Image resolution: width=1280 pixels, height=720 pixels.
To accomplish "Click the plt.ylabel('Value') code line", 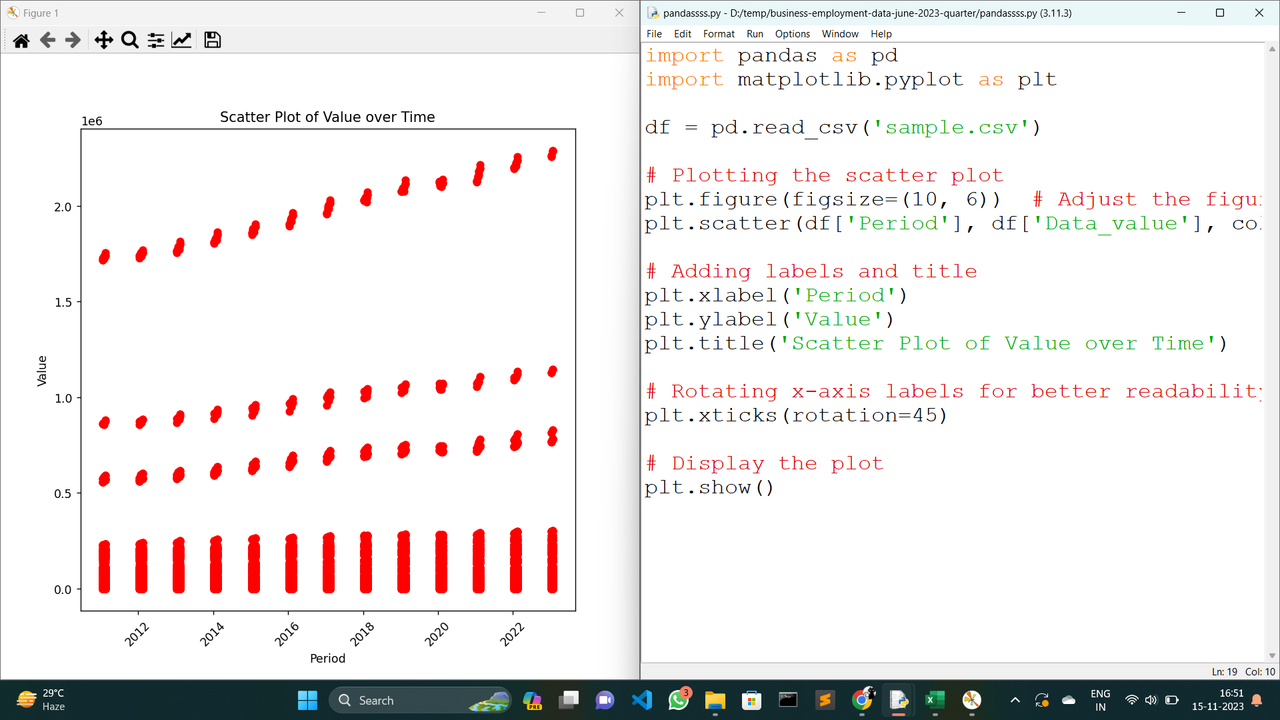I will [770, 319].
